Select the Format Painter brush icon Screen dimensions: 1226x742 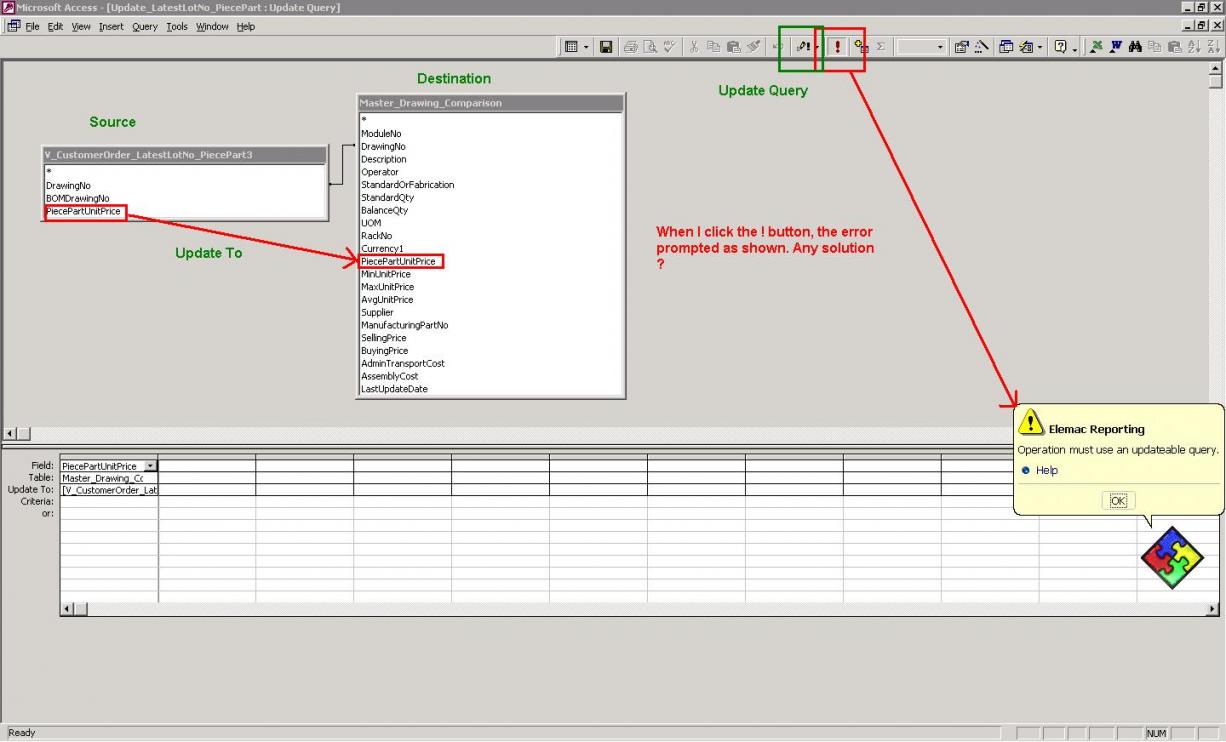coord(754,47)
